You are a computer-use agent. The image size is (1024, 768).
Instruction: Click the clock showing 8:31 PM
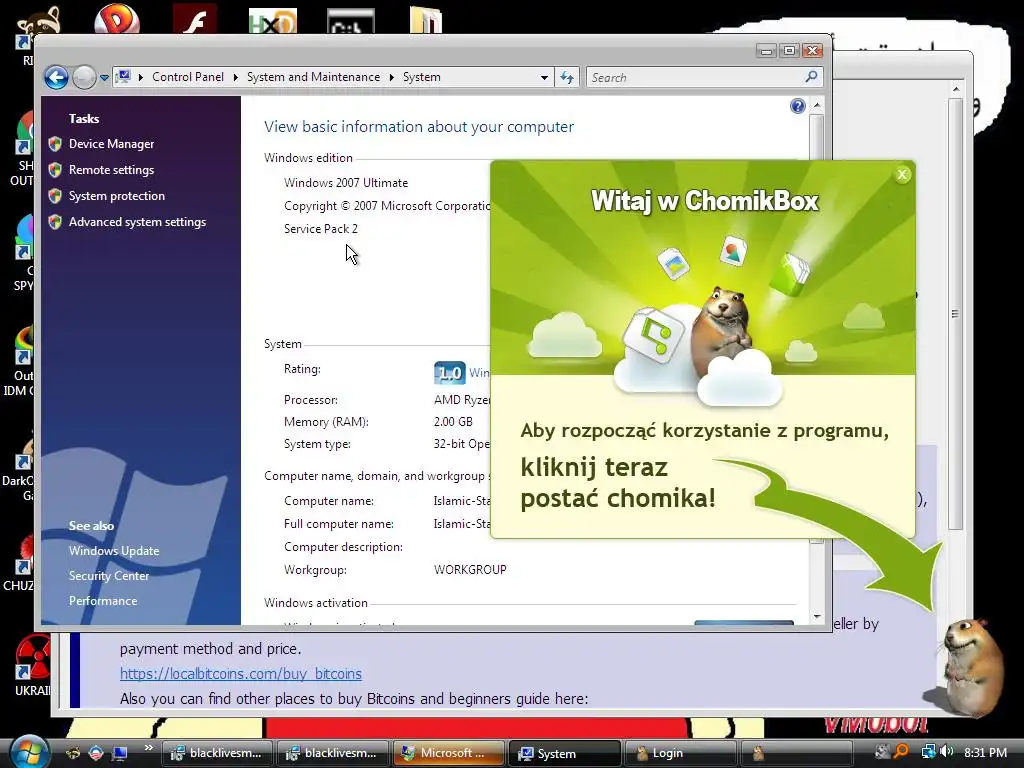tap(985, 752)
